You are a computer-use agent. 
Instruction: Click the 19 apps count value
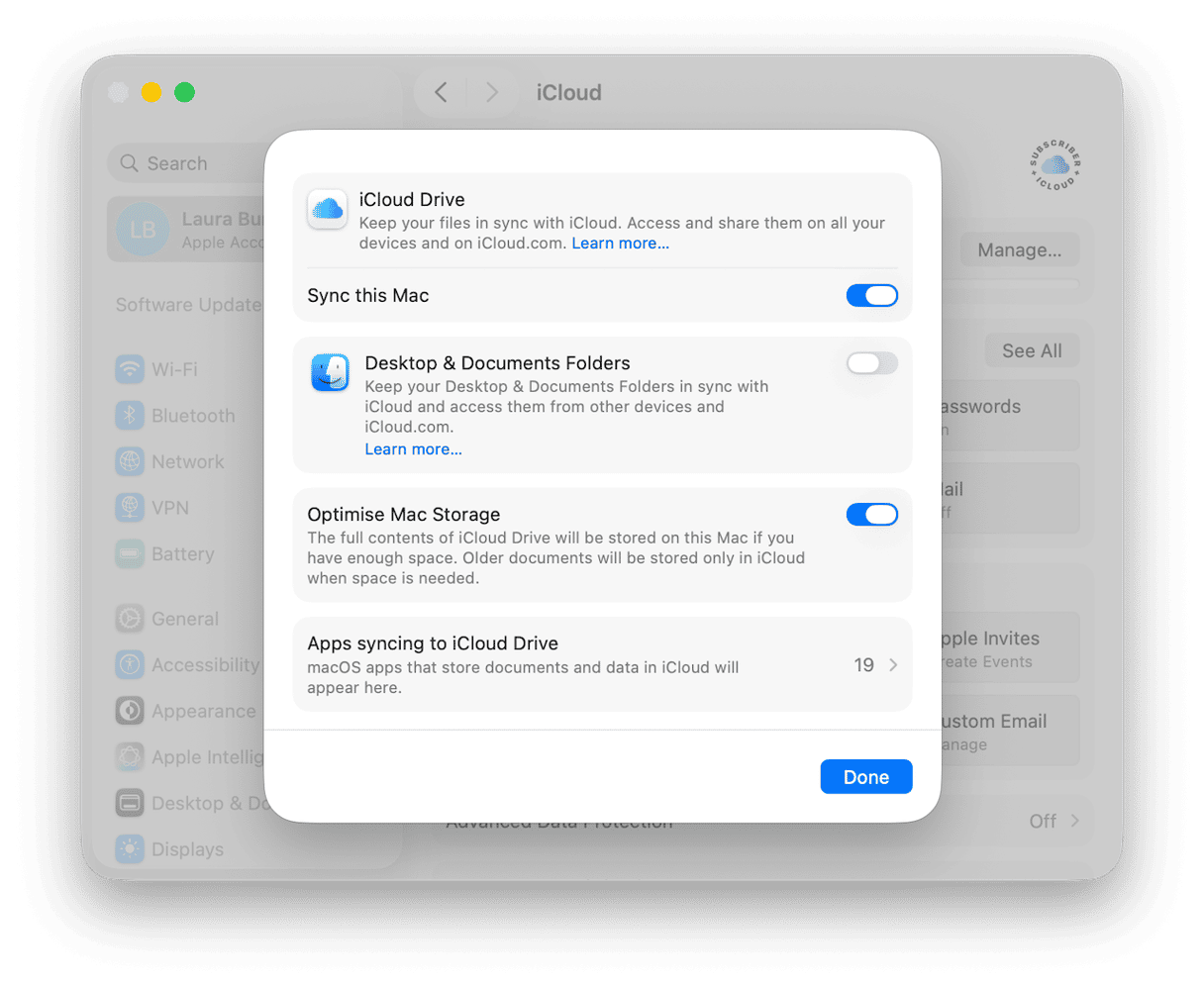864,665
